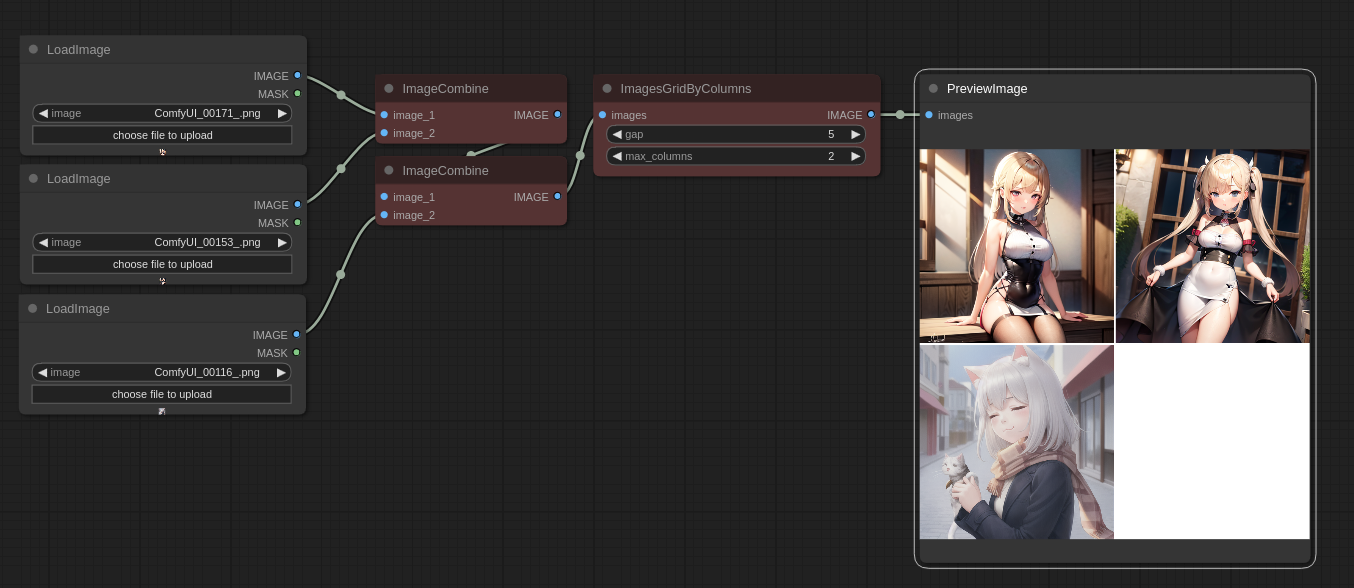
Task: Click the IMAGE output port of the ComfyUI_00153_ LoadImage node
Action: [x=297, y=204]
